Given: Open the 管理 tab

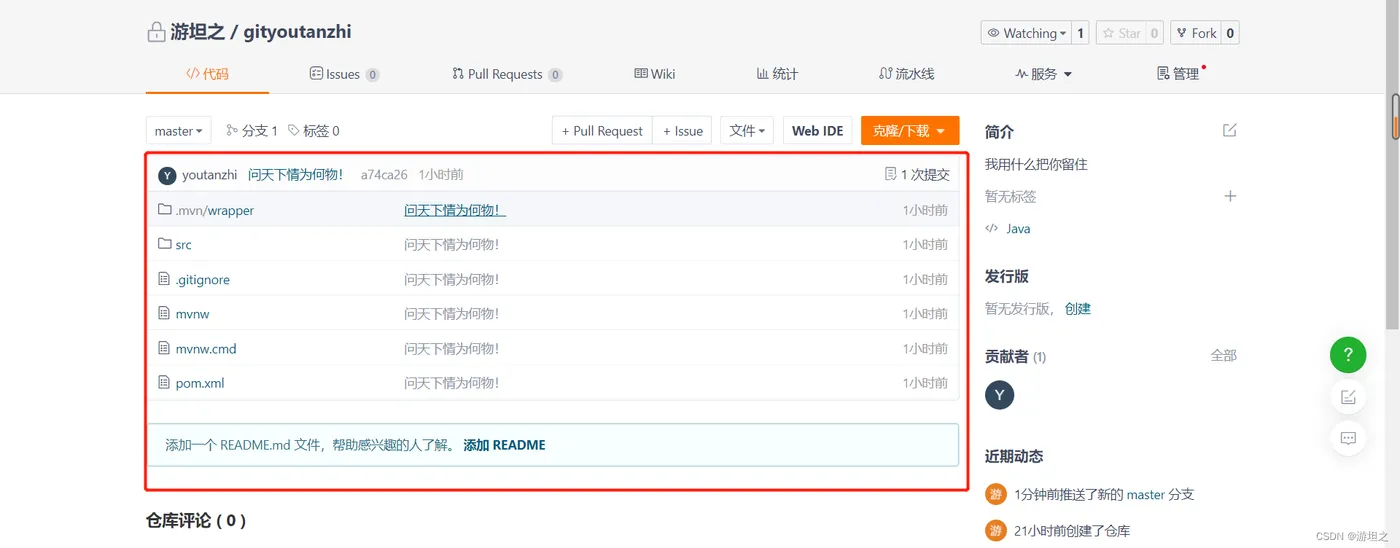Looking at the screenshot, I should tap(1179, 74).
